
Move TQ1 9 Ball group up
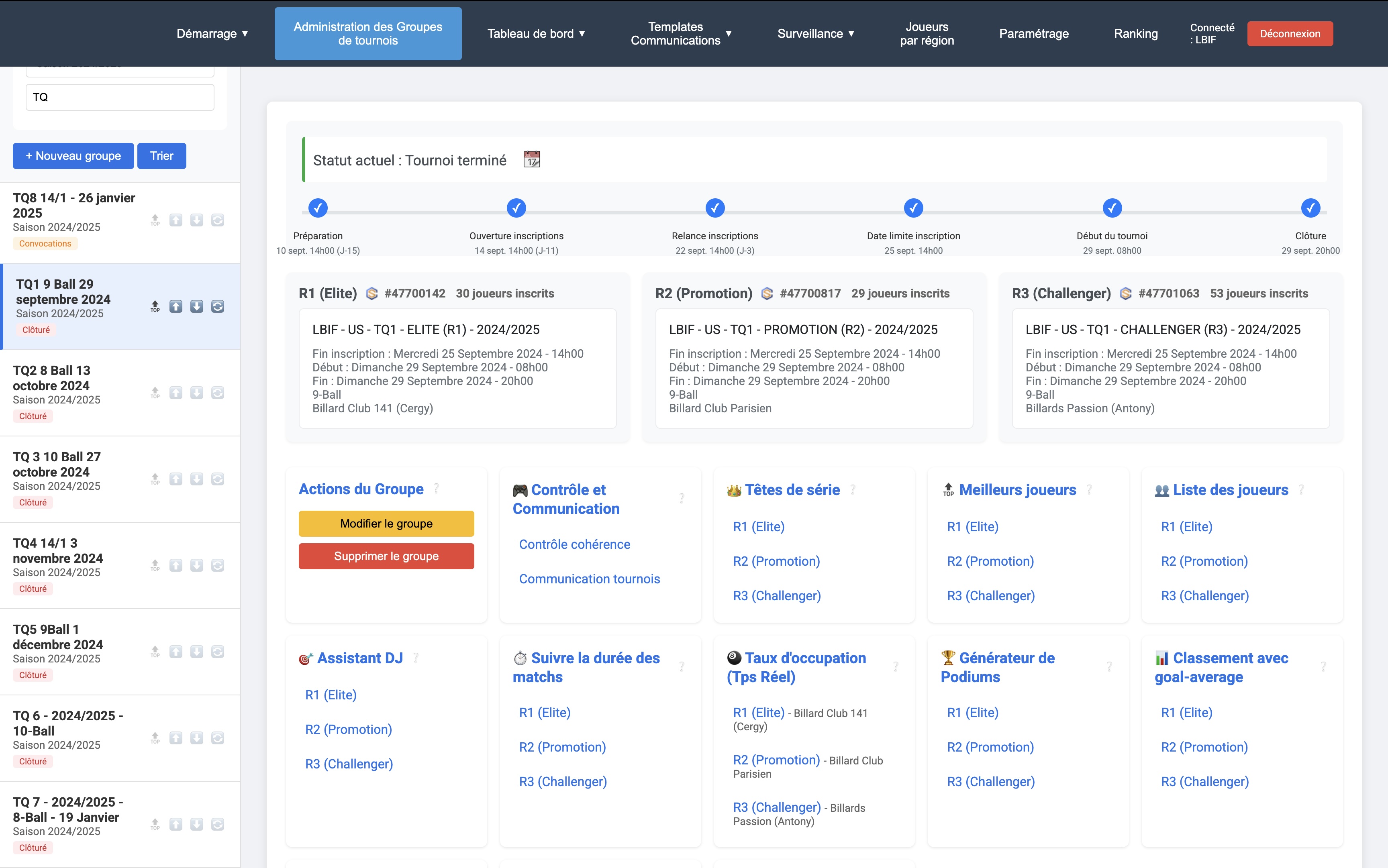[176, 307]
